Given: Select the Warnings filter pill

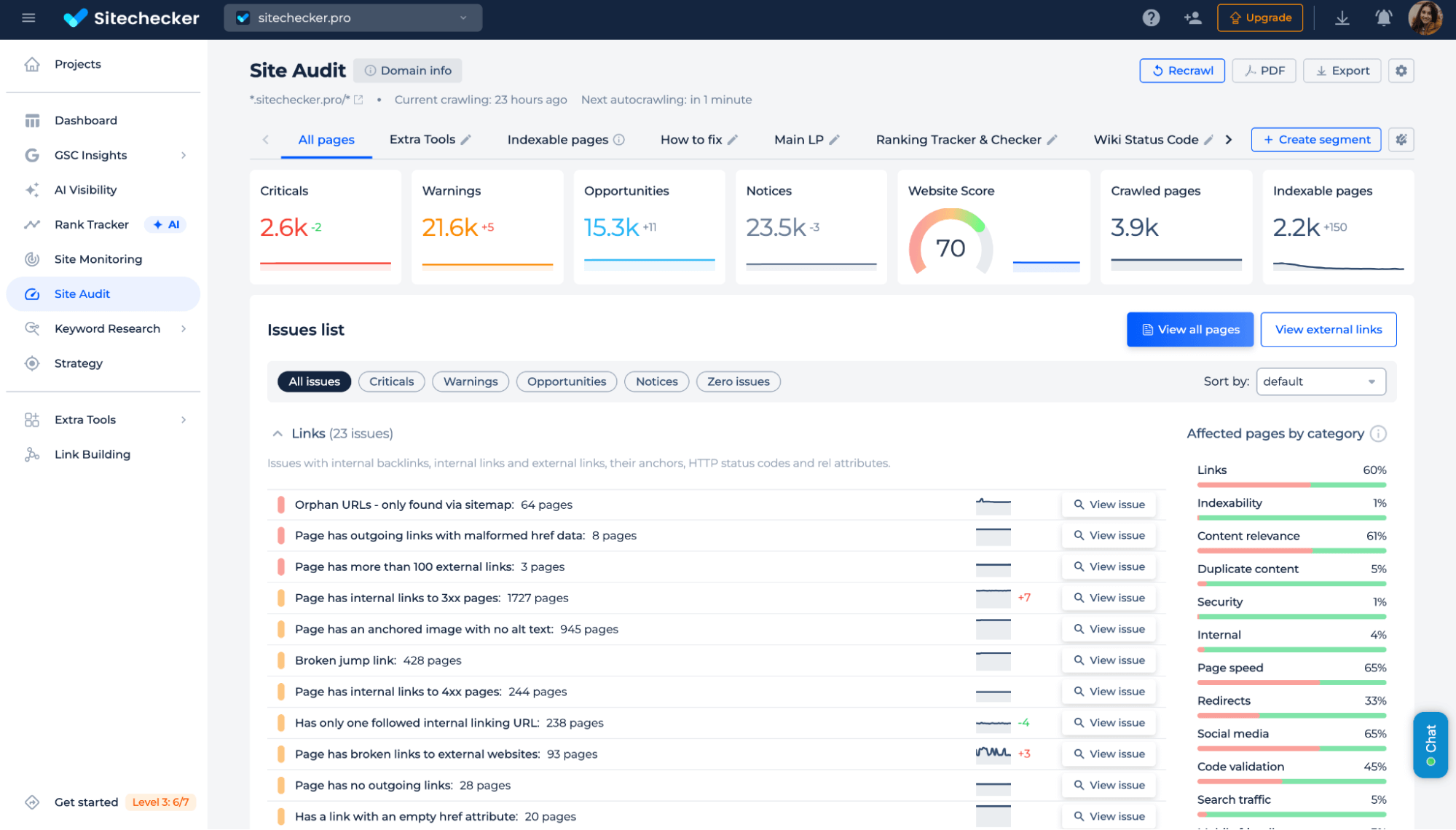Looking at the screenshot, I should pos(471,382).
